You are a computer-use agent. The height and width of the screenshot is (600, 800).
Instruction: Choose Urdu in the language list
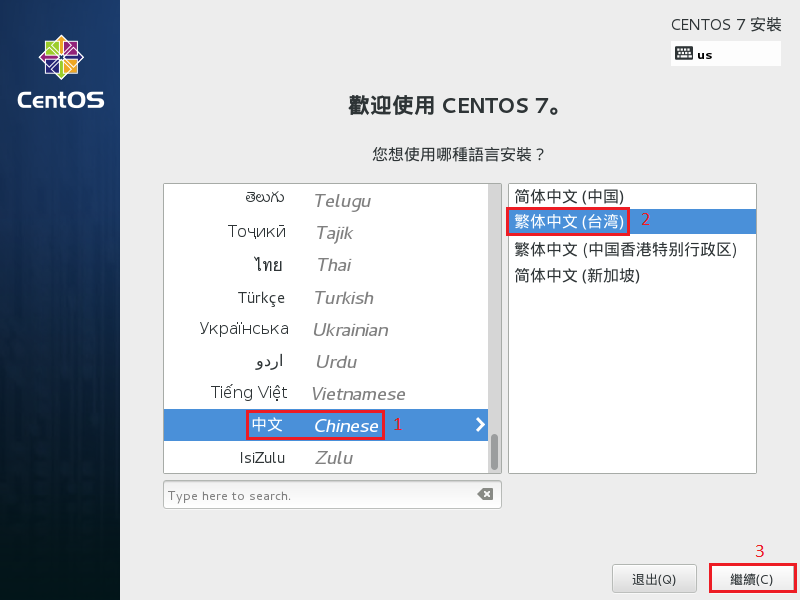pos(326,361)
